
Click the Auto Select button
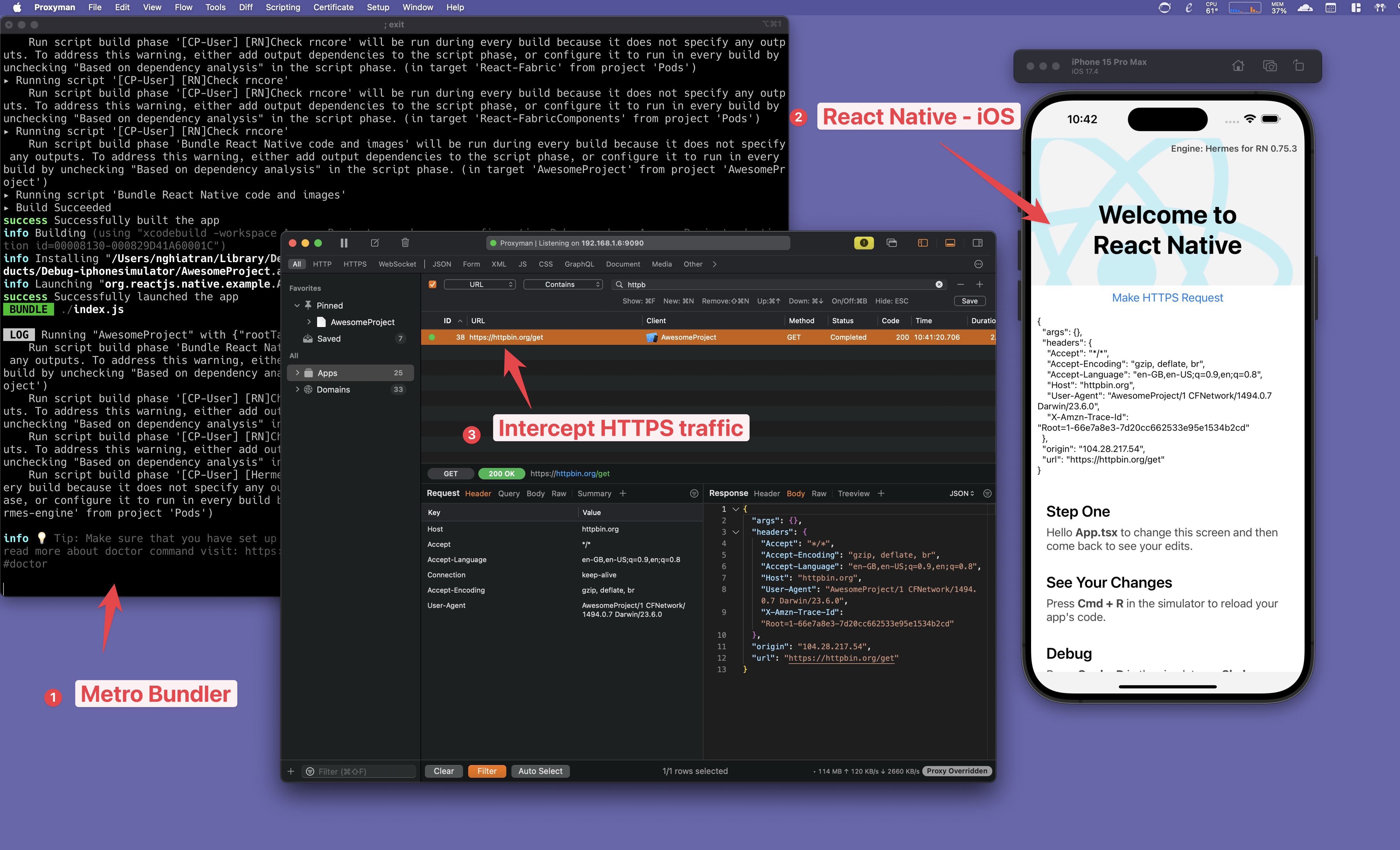(x=540, y=771)
